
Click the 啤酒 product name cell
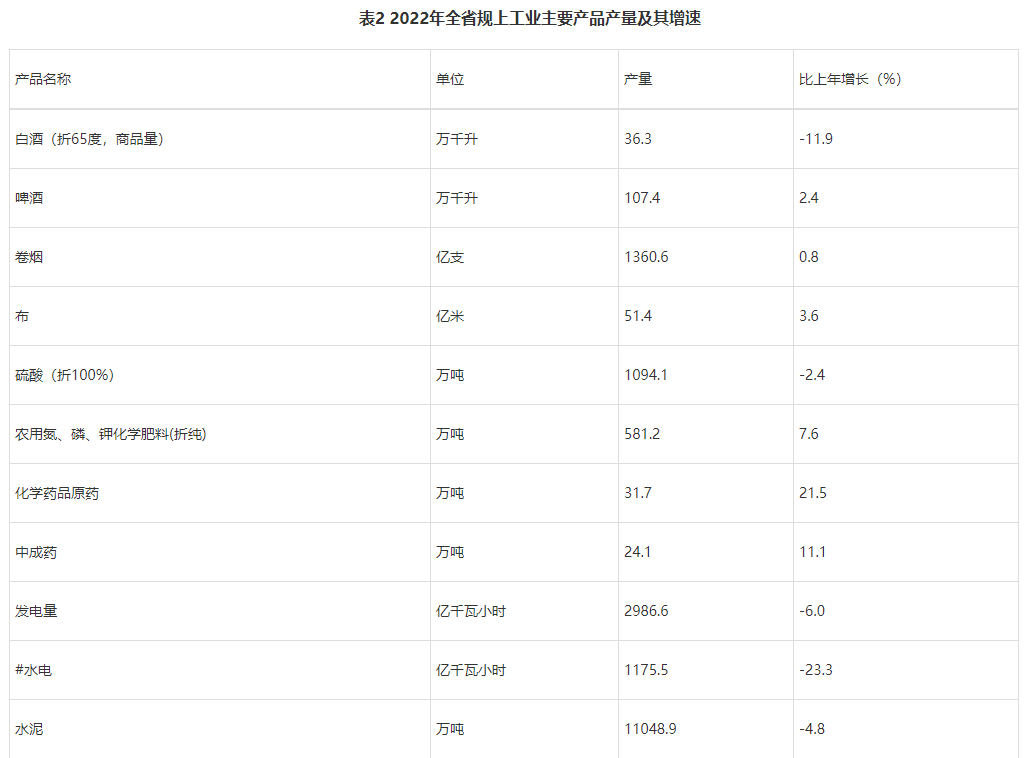click(29, 198)
